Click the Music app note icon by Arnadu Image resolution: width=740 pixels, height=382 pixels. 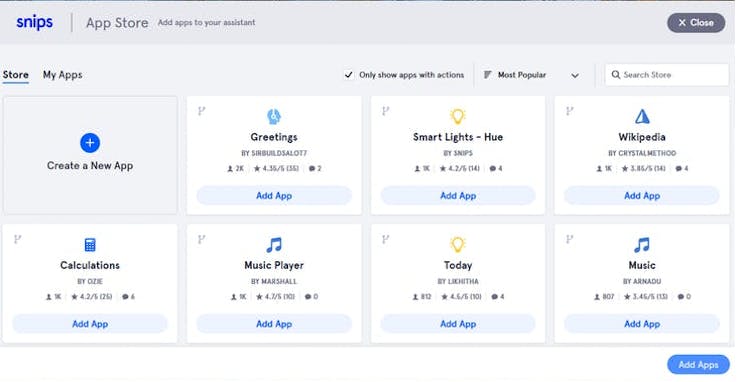(x=642, y=245)
